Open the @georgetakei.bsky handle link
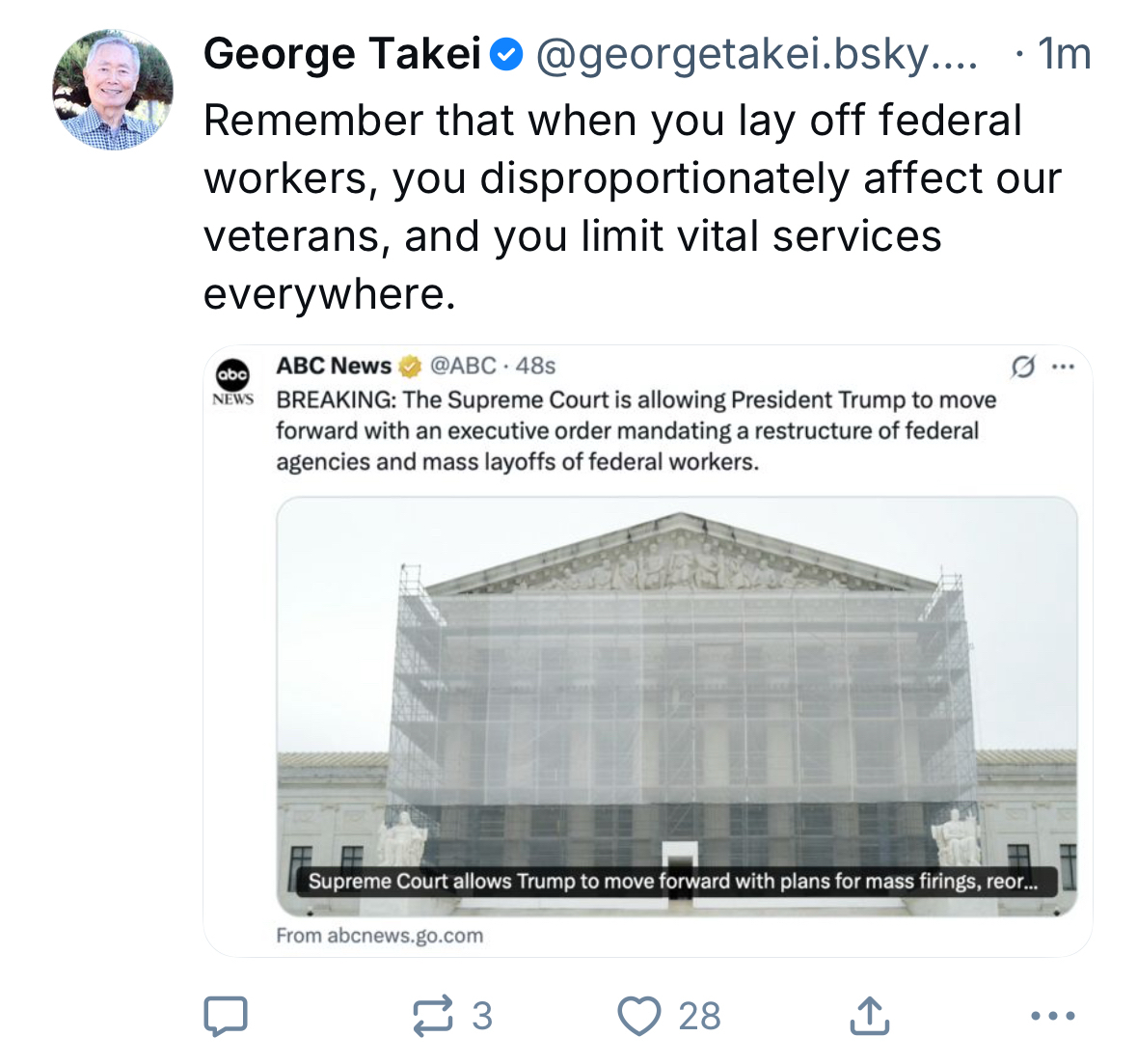This screenshot has height=1064, width=1137. [755, 55]
